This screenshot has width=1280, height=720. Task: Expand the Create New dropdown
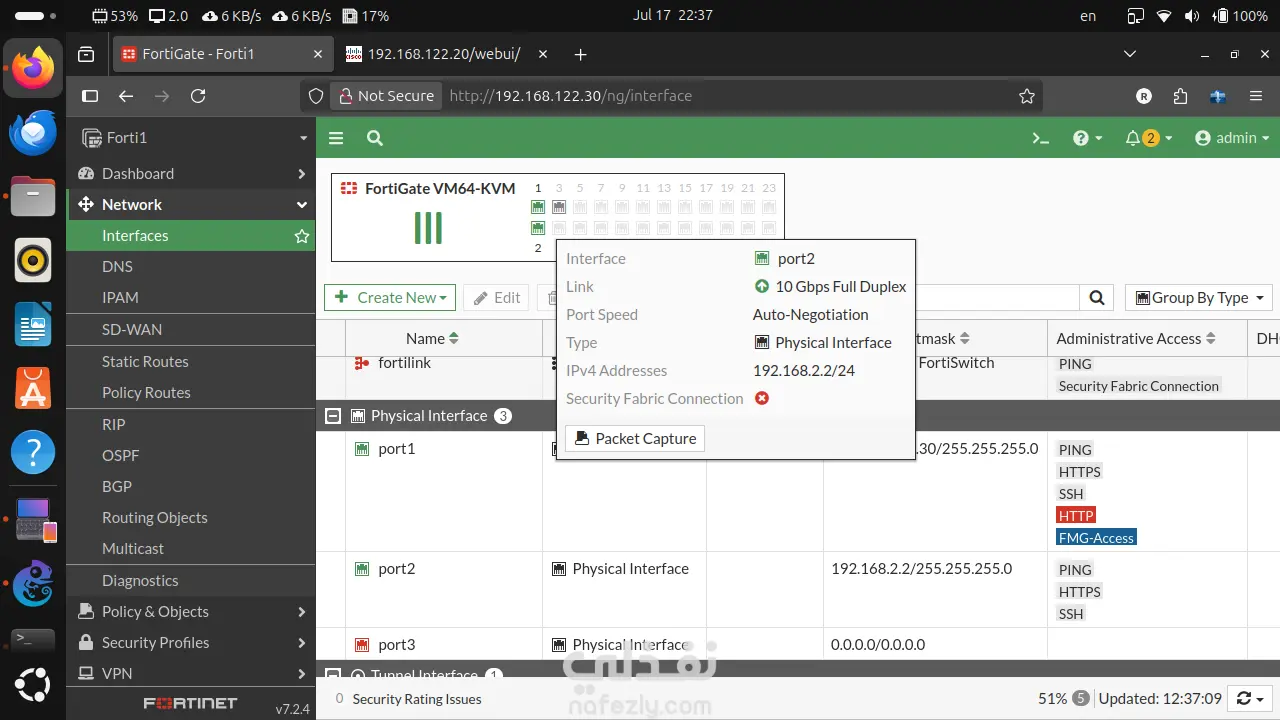tap(390, 297)
